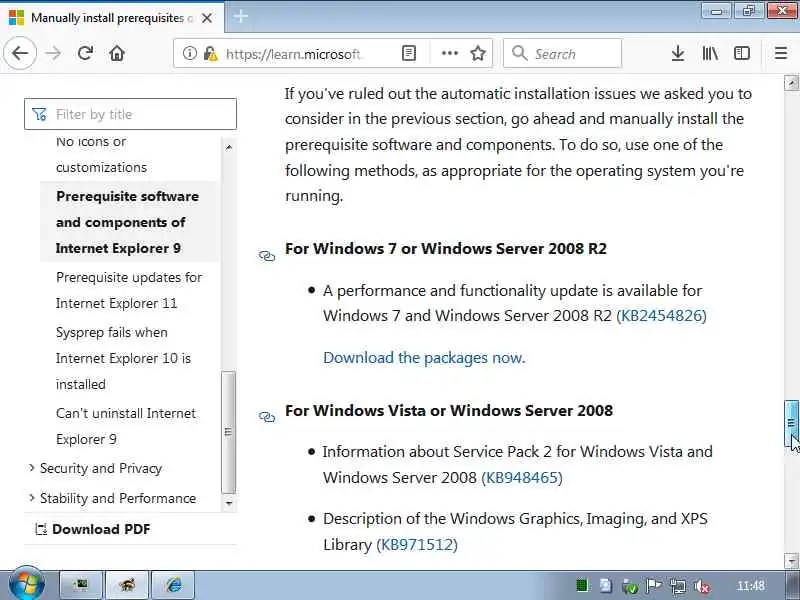This screenshot has width=800, height=600.
Task: Click the address bar URL
Action: coord(293,54)
